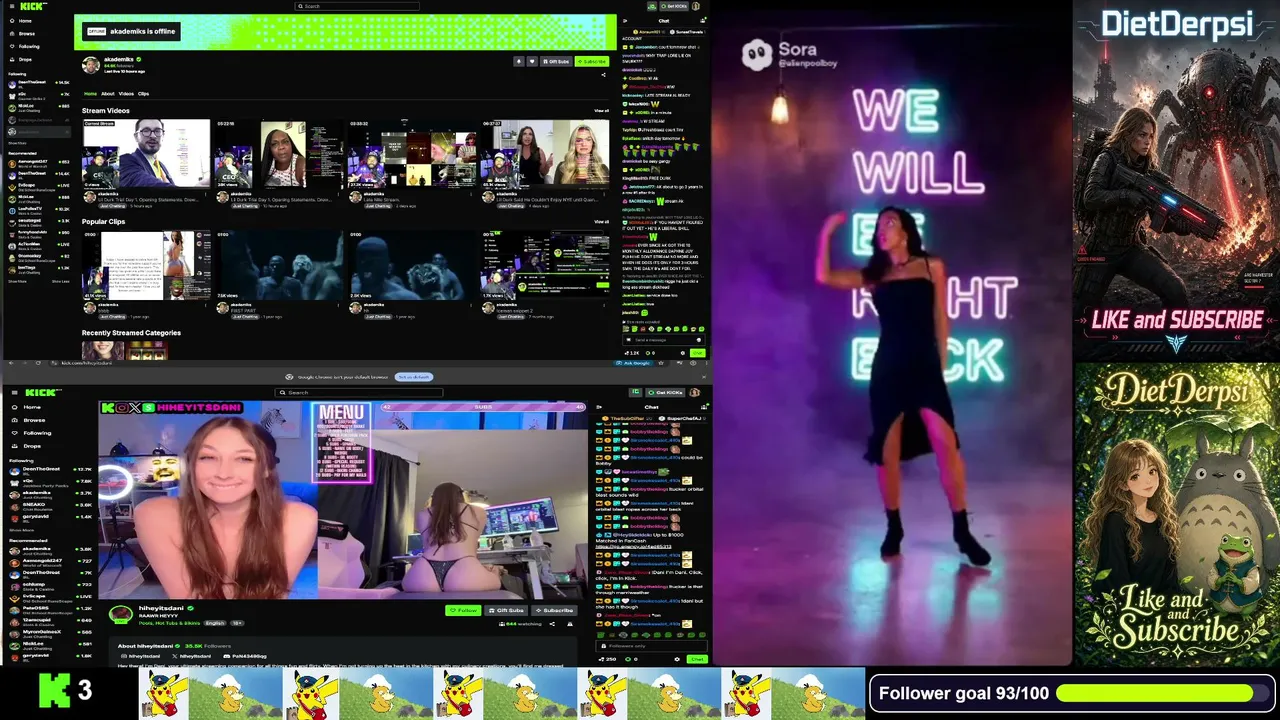1280x720 pixels.
Task: Open the 06:37:27 stream video thumbnail
Action: (x=545, y=153)
